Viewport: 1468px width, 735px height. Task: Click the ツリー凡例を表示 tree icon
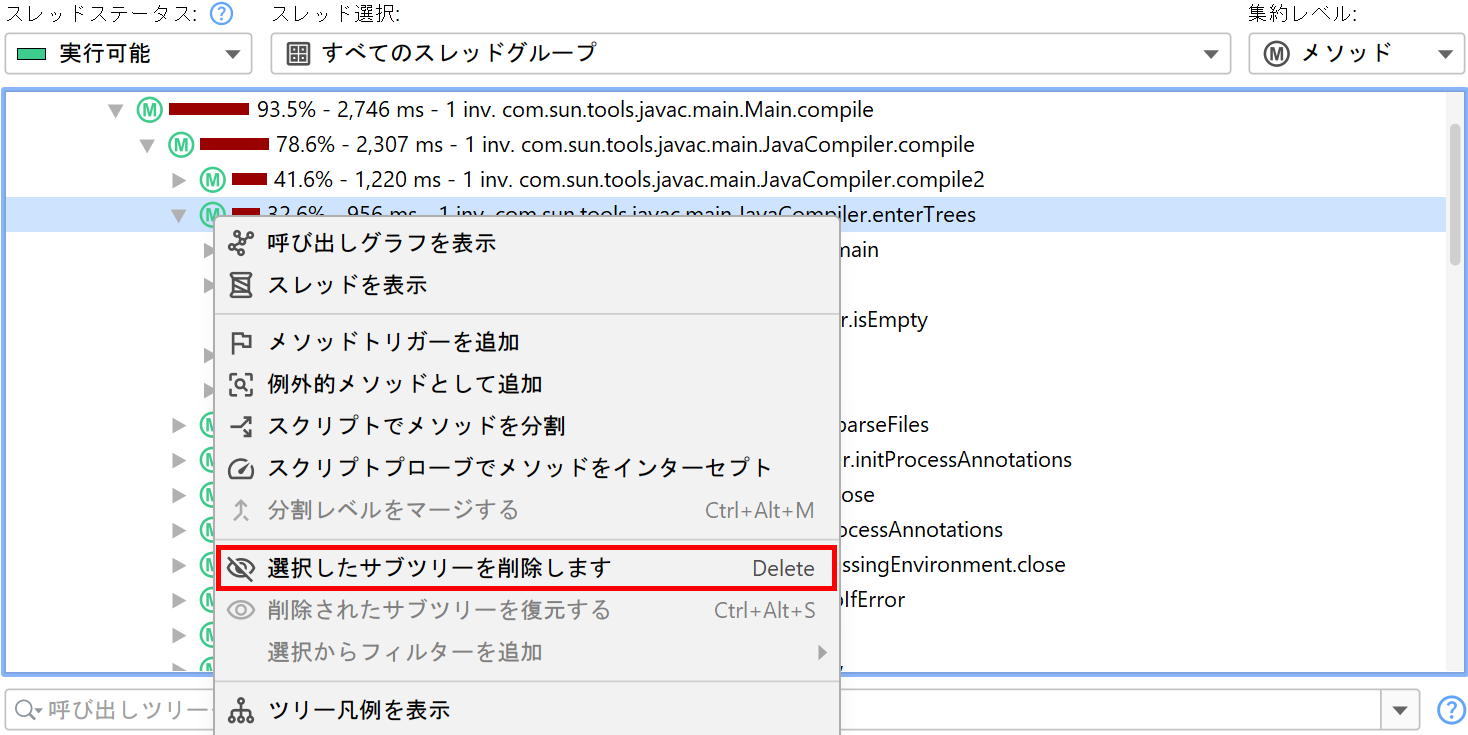(241, 710)
